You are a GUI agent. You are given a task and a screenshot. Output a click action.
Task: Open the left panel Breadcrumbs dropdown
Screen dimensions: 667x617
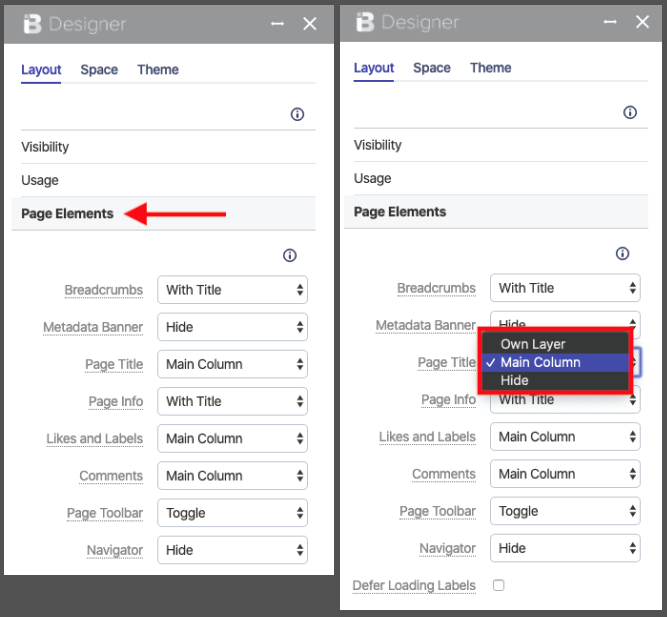click(232, 290)
